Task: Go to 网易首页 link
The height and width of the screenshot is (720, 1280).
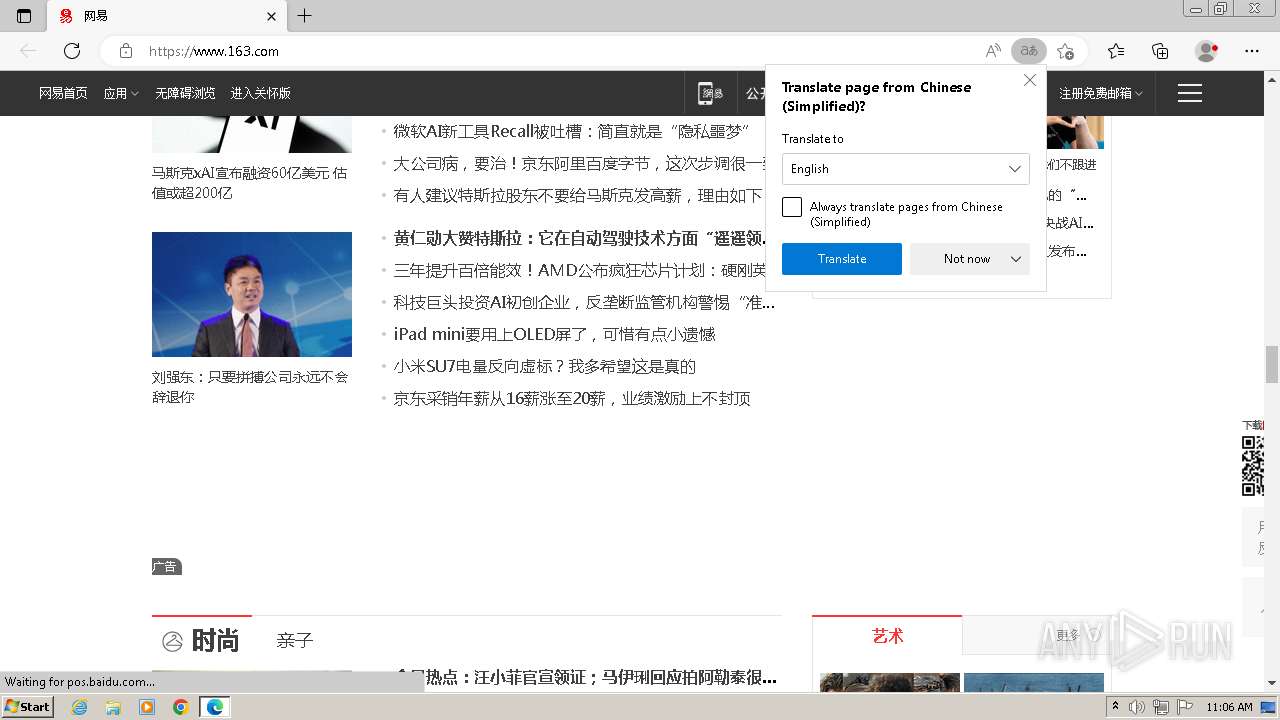Action: (63, 93)
